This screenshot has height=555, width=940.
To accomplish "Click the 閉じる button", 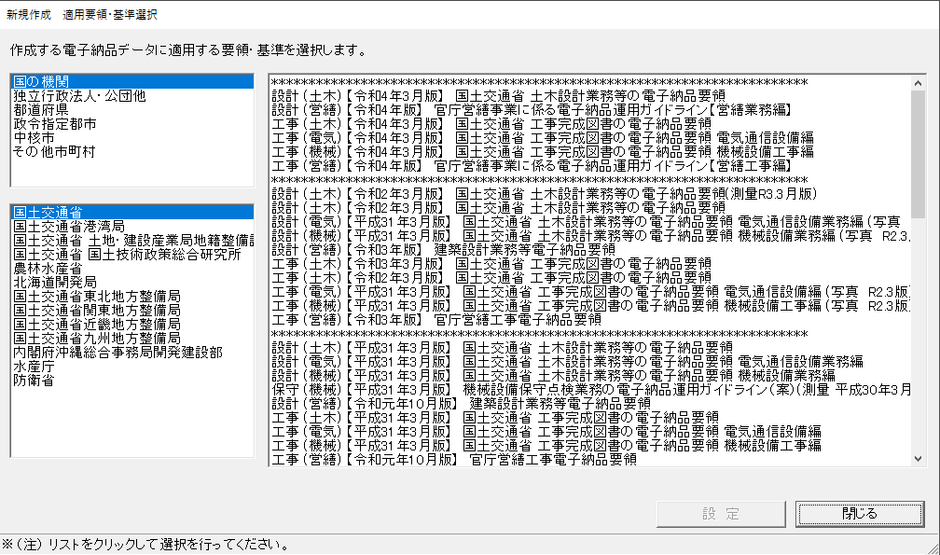I will point(860,514).
